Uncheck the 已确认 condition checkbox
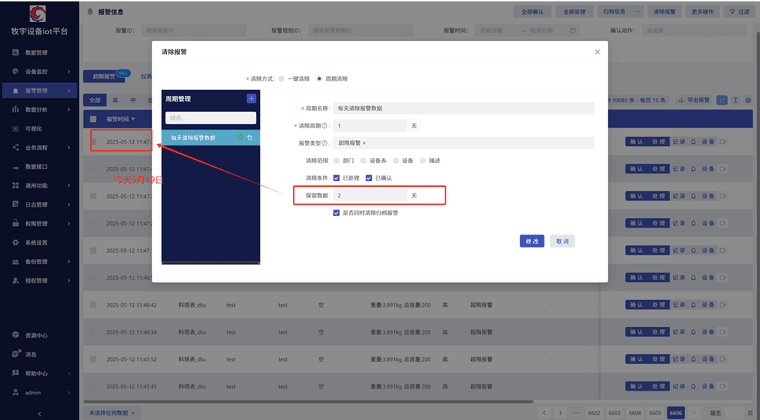 coord(369,178)
